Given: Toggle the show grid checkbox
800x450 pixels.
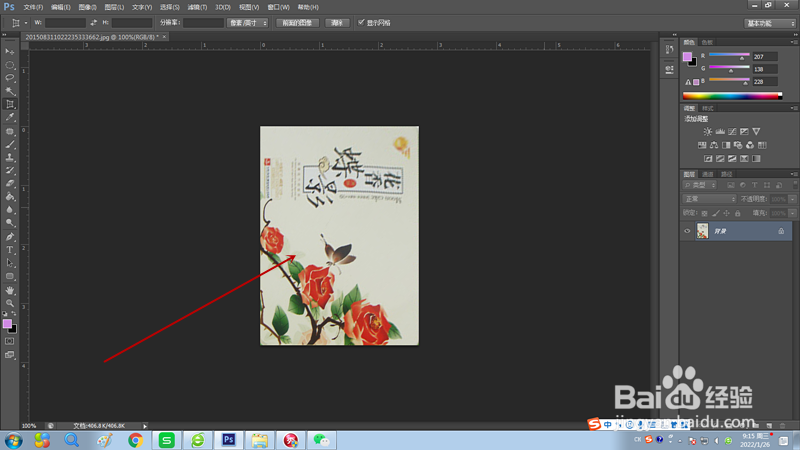Looking at the screenshot, I should tap(361, 22).
